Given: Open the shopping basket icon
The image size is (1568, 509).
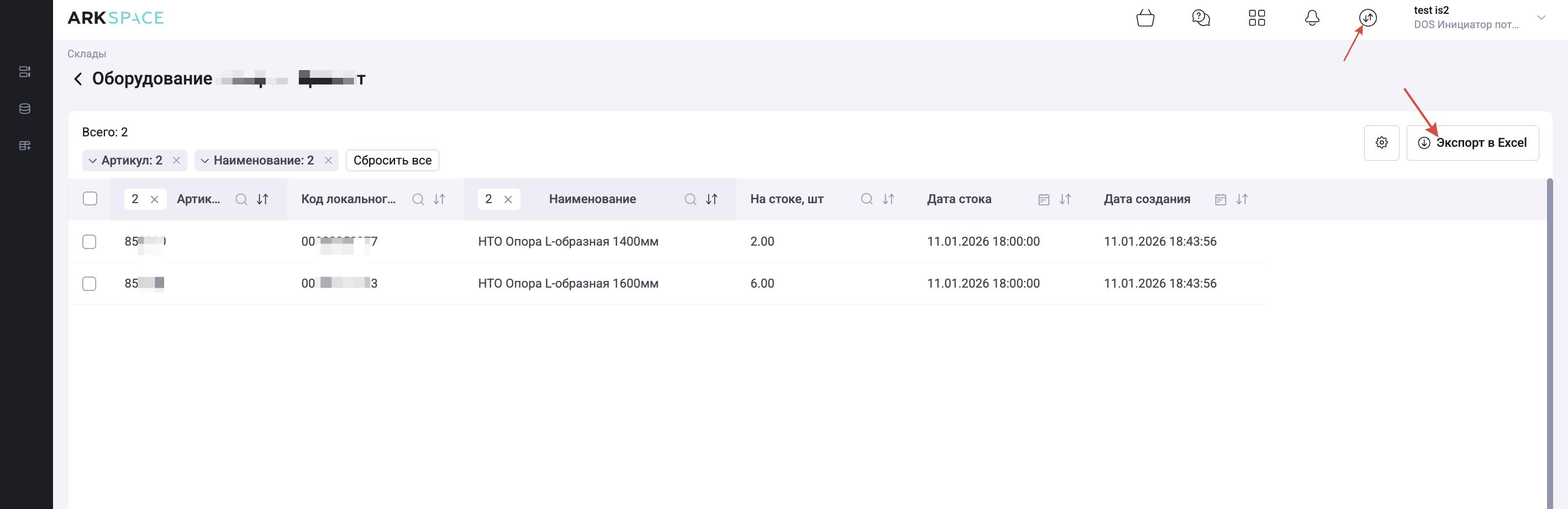Looking at the screenshot, I should point(1145,18).
